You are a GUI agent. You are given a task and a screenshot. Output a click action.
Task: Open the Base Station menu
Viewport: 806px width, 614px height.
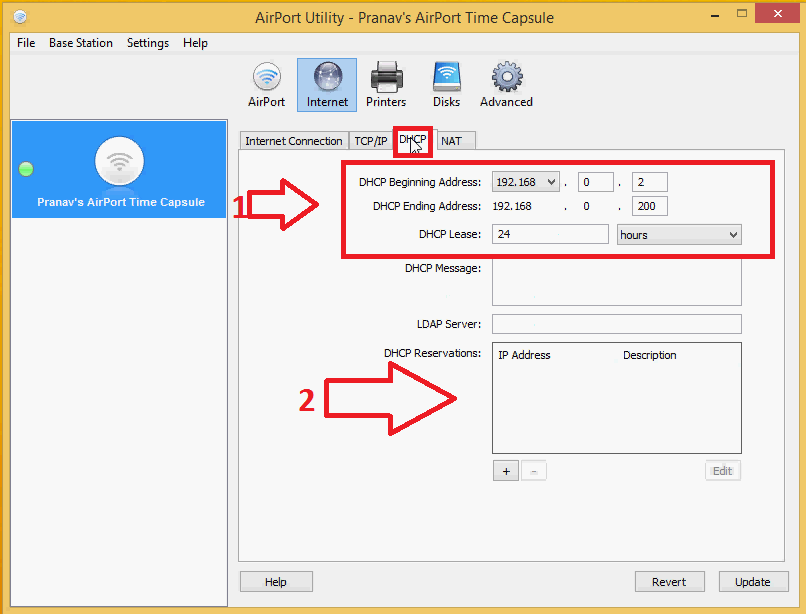pos(81,43)
